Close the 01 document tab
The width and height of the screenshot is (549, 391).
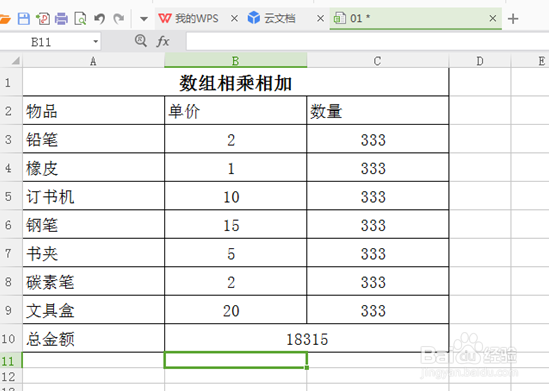[493, 18]
